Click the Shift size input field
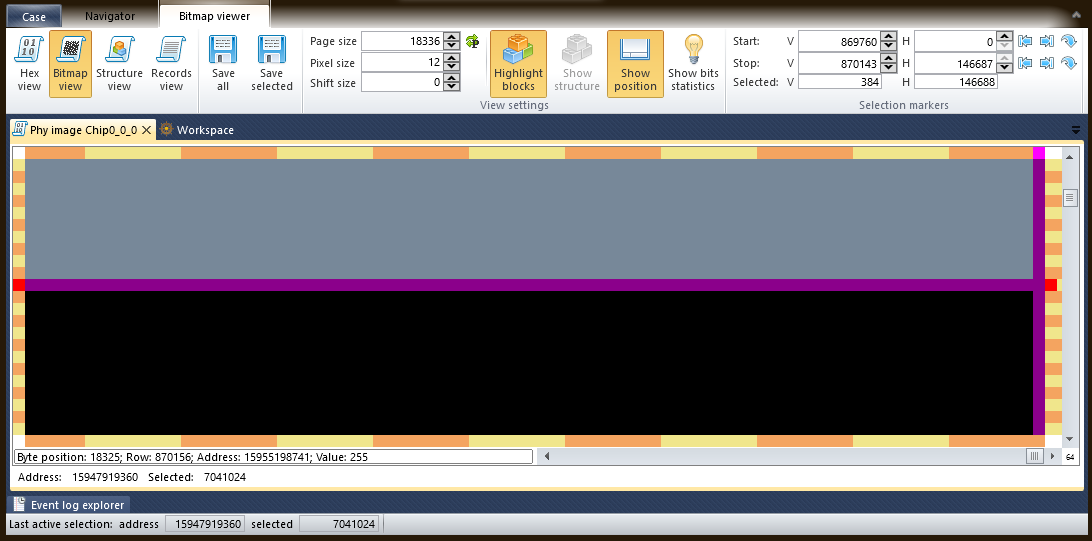1092x541 pixels. coord(403,83)
